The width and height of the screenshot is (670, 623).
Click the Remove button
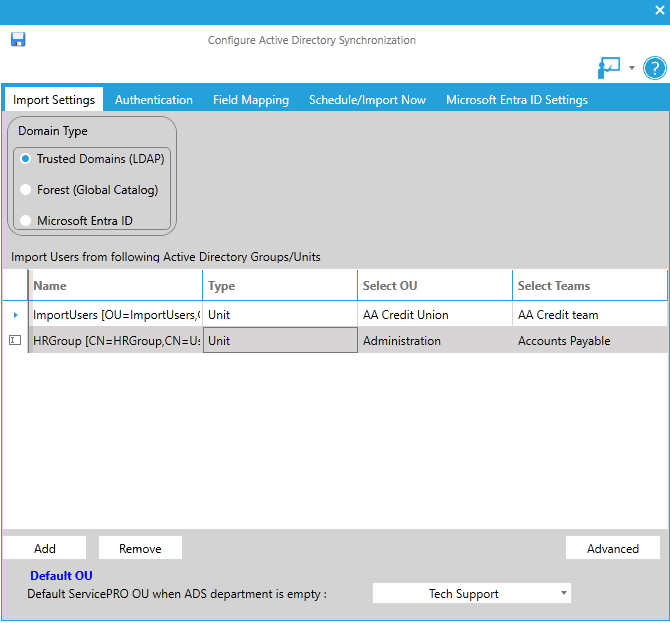pyautogui.click(x=140, y=548)
